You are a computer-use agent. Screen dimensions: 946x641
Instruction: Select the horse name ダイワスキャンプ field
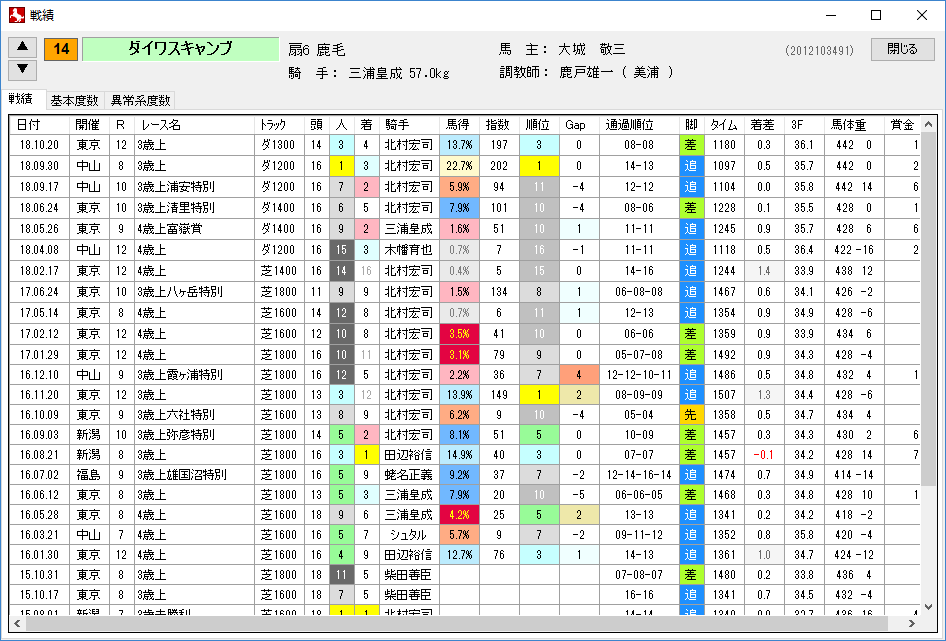click(x=180, y=49)
